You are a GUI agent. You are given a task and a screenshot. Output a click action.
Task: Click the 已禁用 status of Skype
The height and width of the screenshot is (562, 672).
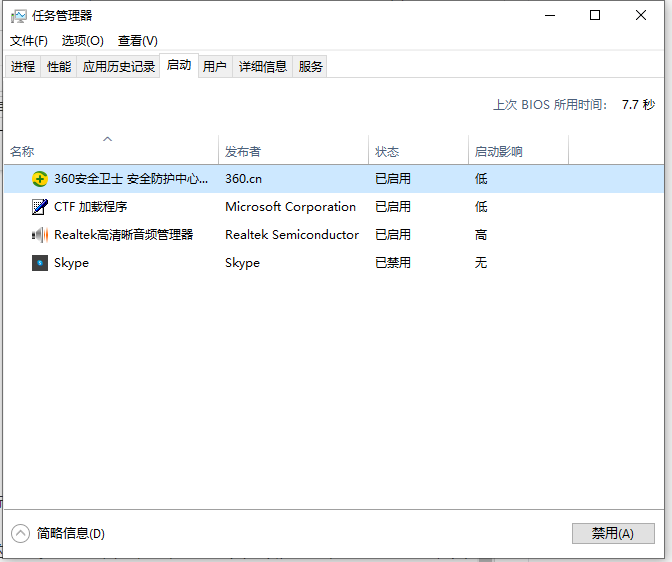point(393,263)
